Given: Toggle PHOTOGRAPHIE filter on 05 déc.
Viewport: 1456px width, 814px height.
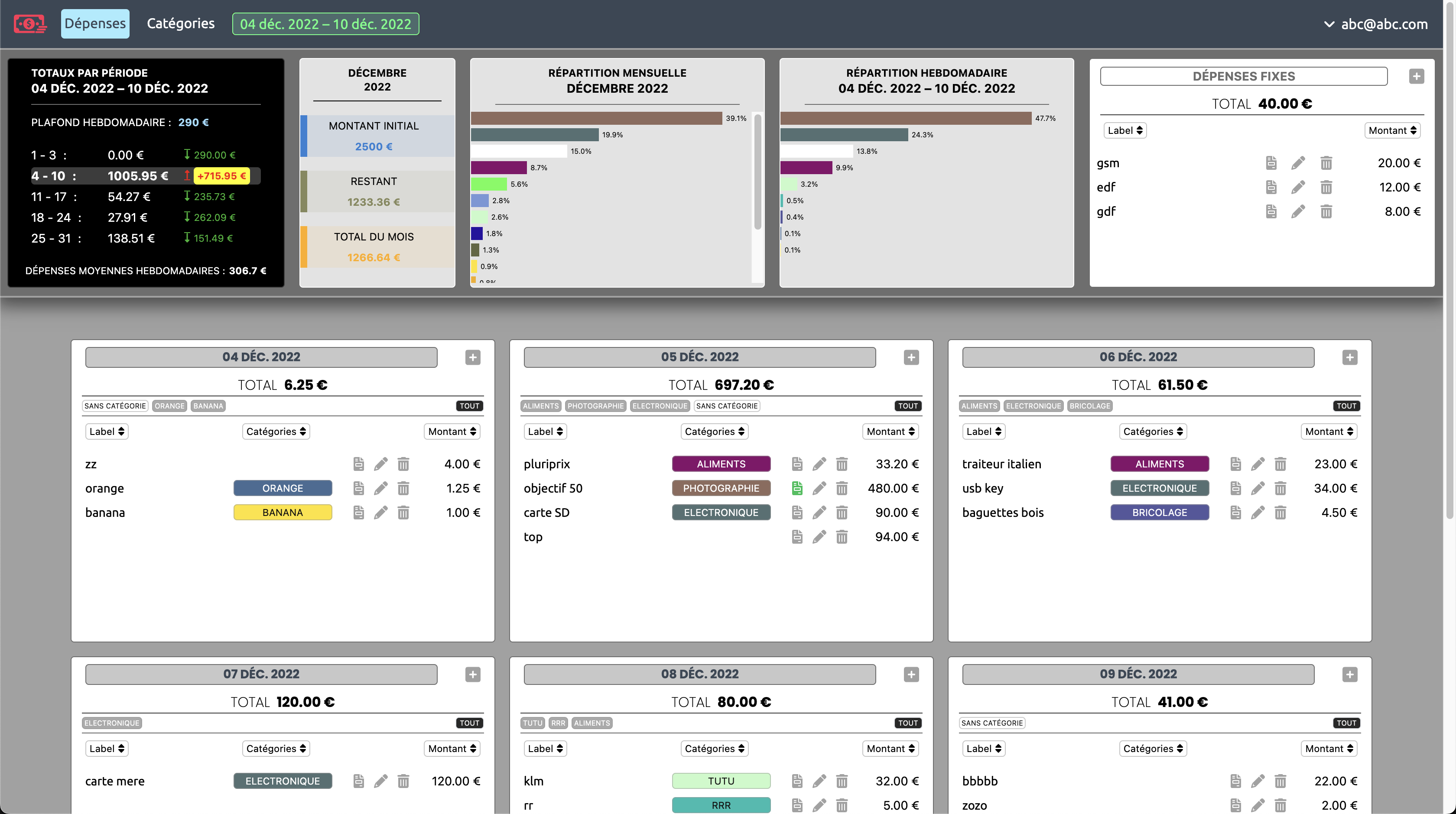Looking at the screenshot, I should click(x=595, y=405).
